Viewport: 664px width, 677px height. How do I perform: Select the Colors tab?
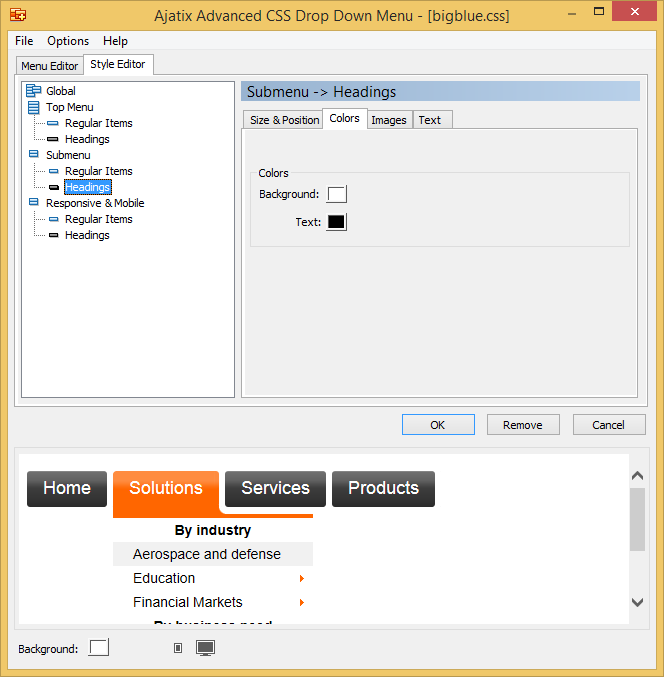pos(345,118)
